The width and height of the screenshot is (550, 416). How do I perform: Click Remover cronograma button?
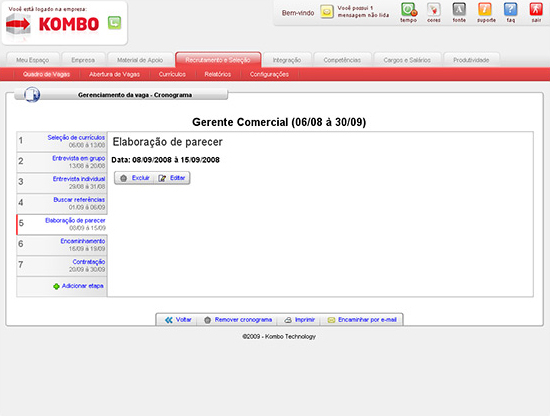click(x=238, y=320)
